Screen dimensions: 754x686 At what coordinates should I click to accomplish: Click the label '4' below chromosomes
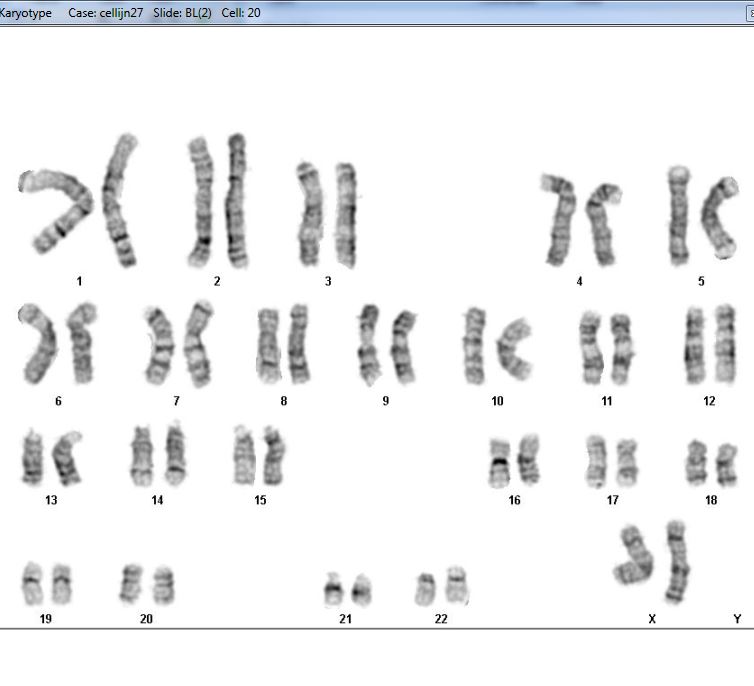tap(579, 281)
